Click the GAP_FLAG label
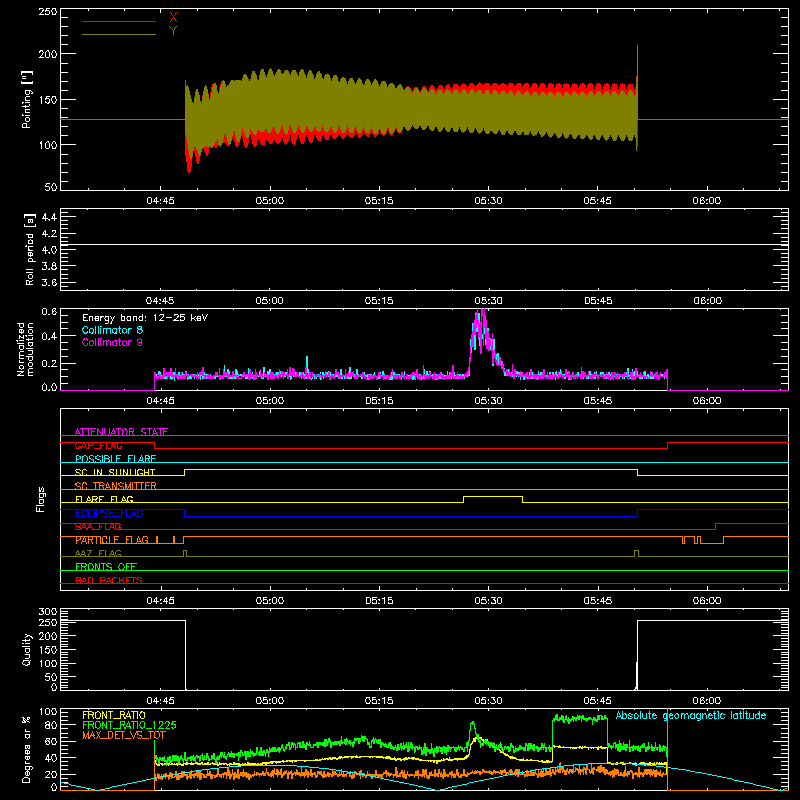The width and height of the screenshot is (800, 800). click(98, 445)
